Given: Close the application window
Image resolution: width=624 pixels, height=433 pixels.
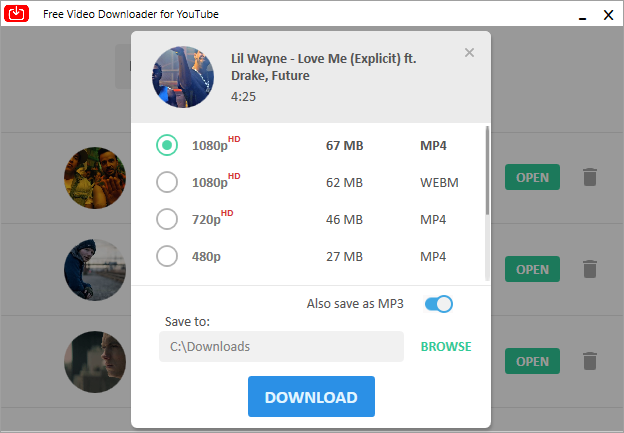Looking at the screenshot, I should (x=608, y=15).
